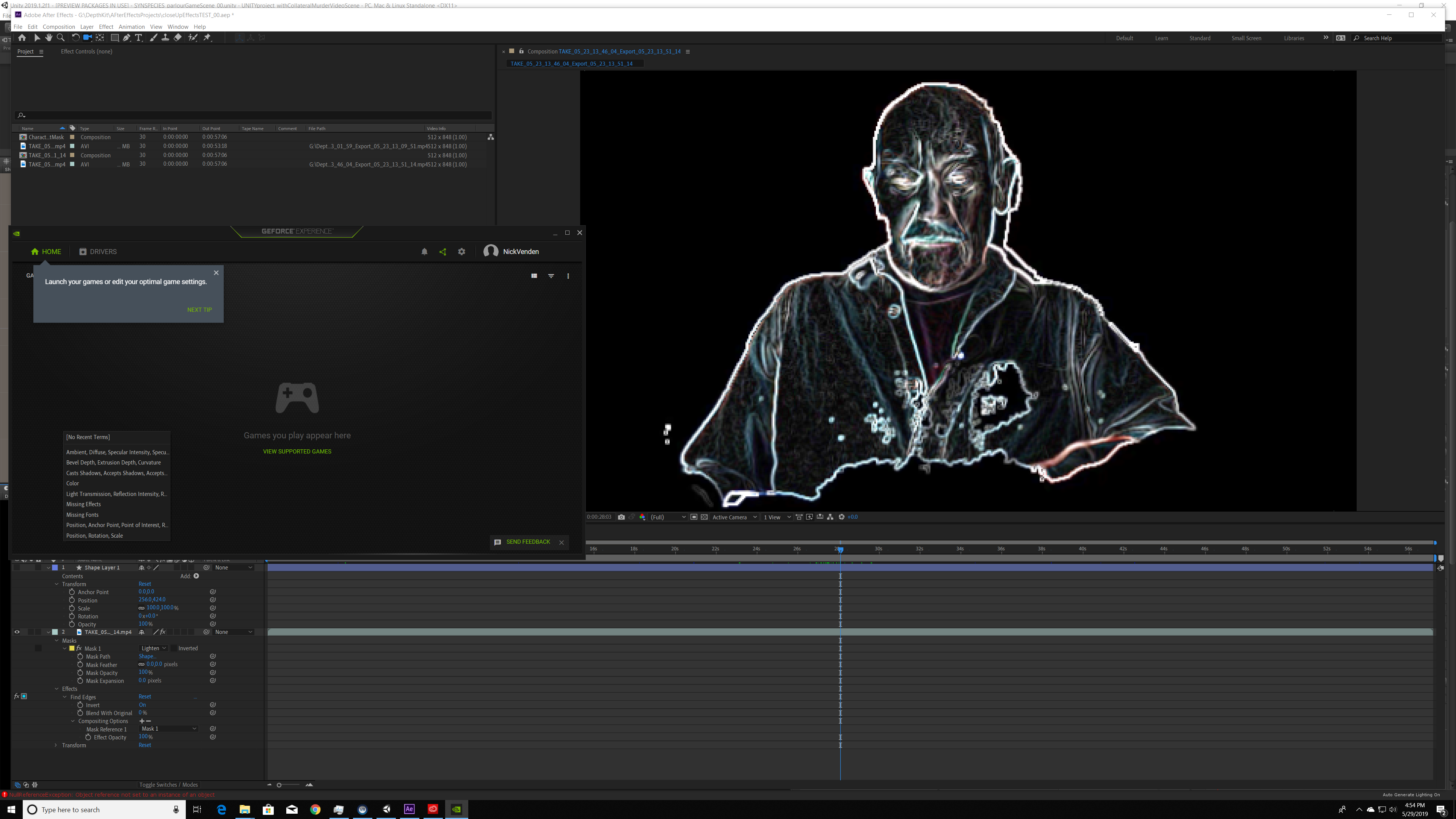The height and width of the screenshot is (819, 1456).
Task: Select the Hand tool
Action: (49, 38)
